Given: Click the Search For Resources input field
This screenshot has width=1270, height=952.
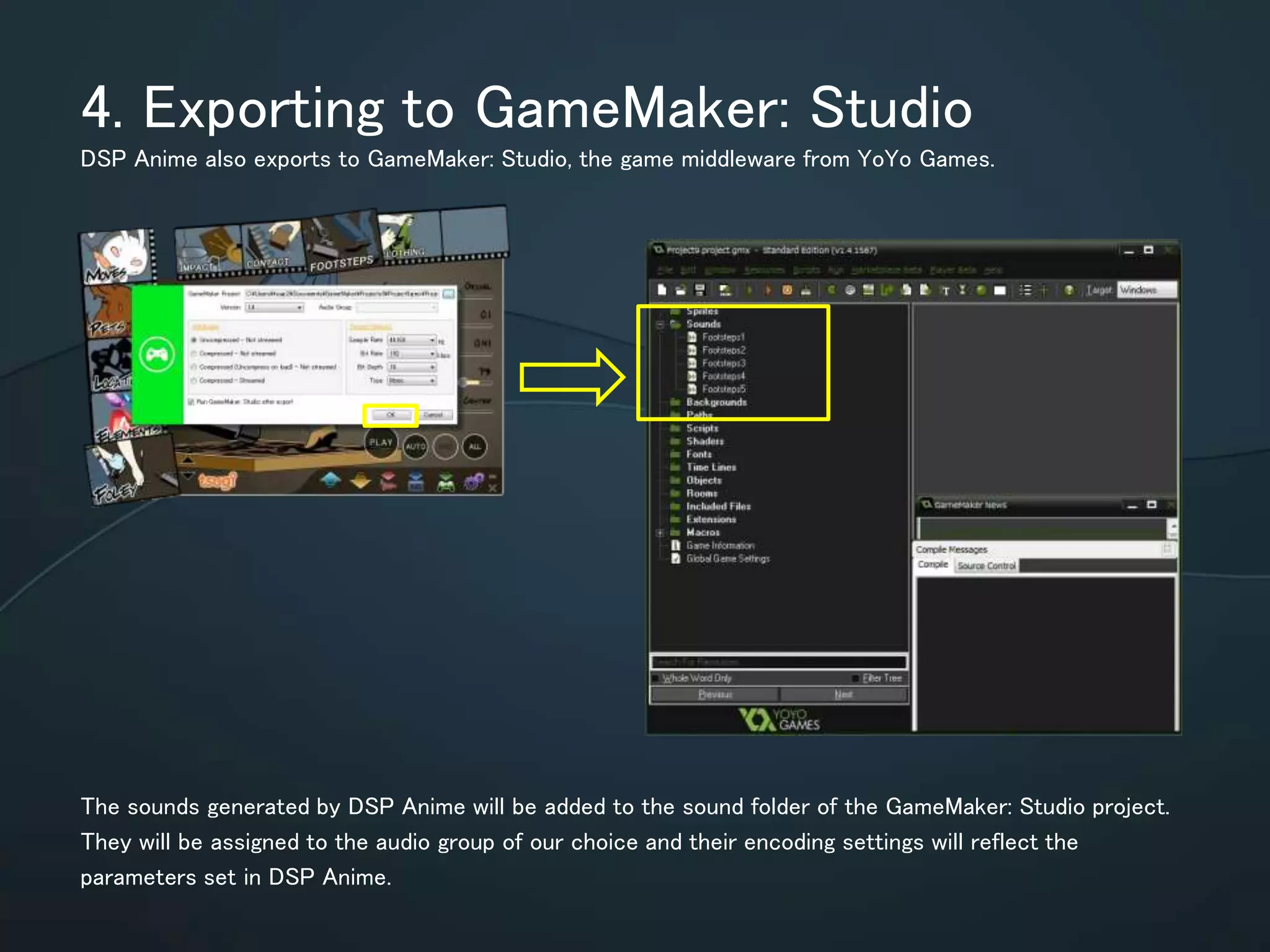Looking at the screenshot, I should click(779, 662).
